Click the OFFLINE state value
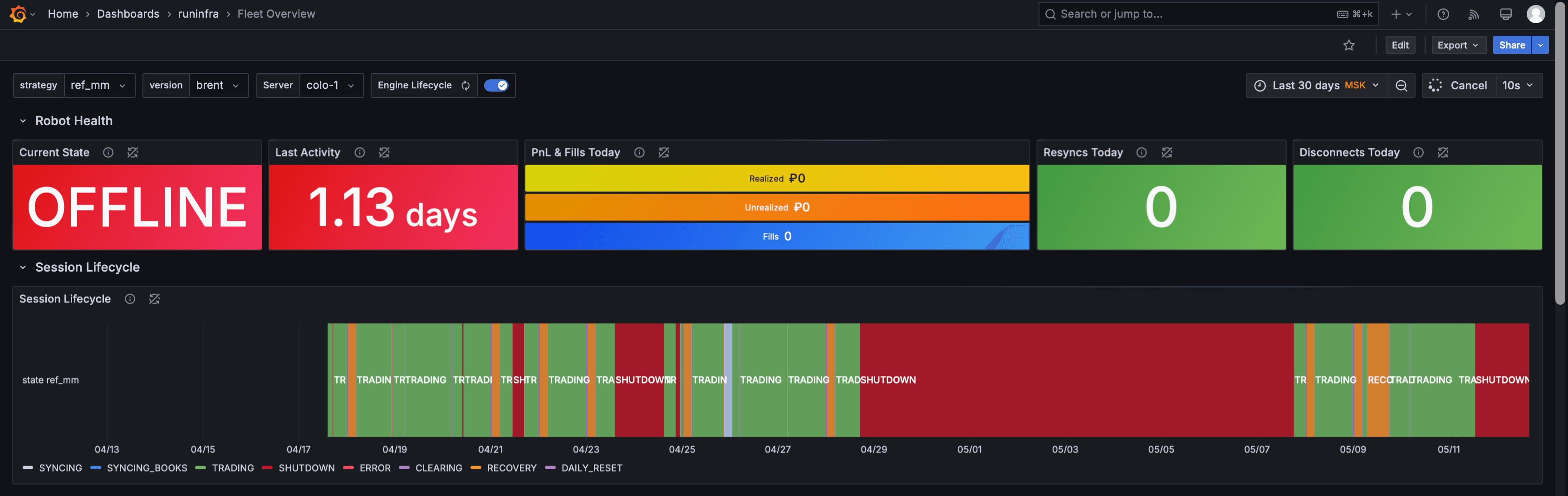Image resolution: width=1568 pixels, height=496 pixels. coord(137,208)
